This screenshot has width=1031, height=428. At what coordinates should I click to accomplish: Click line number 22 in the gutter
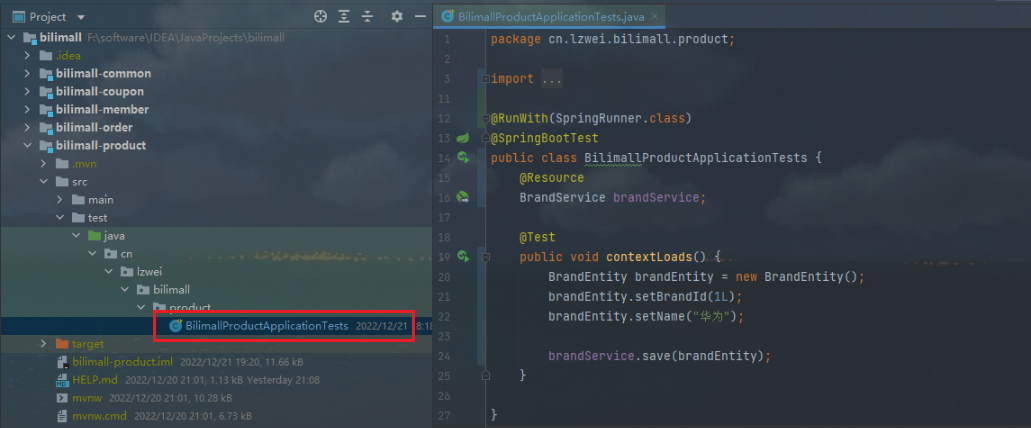pyautogui.click(x=443, y=316)
